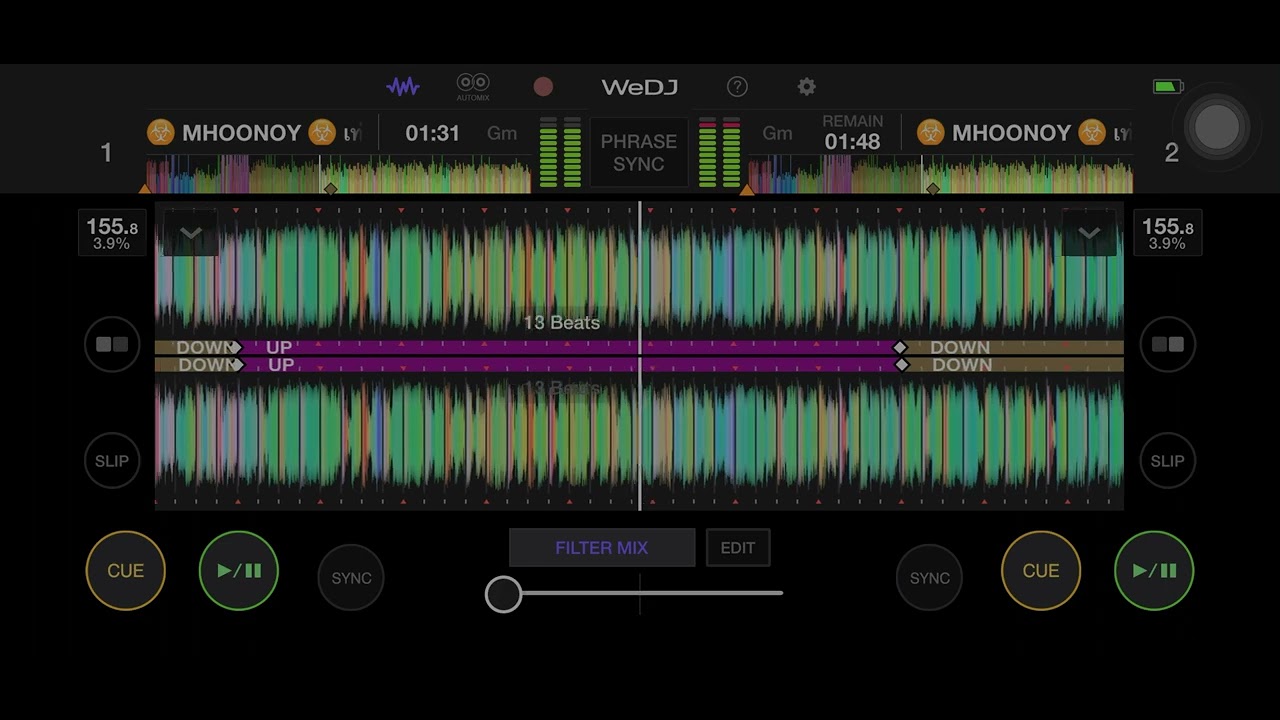Open the help question mark icon
The image size is (1280, 720).
point(737,87)
